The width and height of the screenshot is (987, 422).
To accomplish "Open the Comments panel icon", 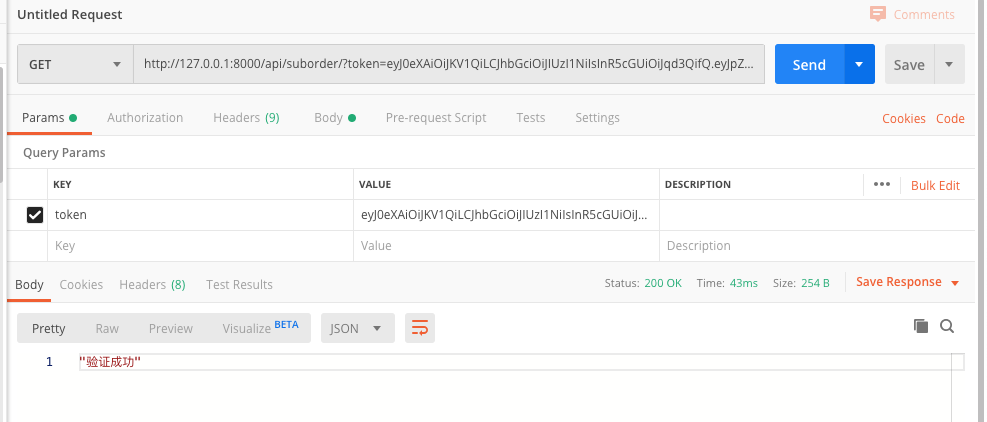I will [x=877, y=14].
